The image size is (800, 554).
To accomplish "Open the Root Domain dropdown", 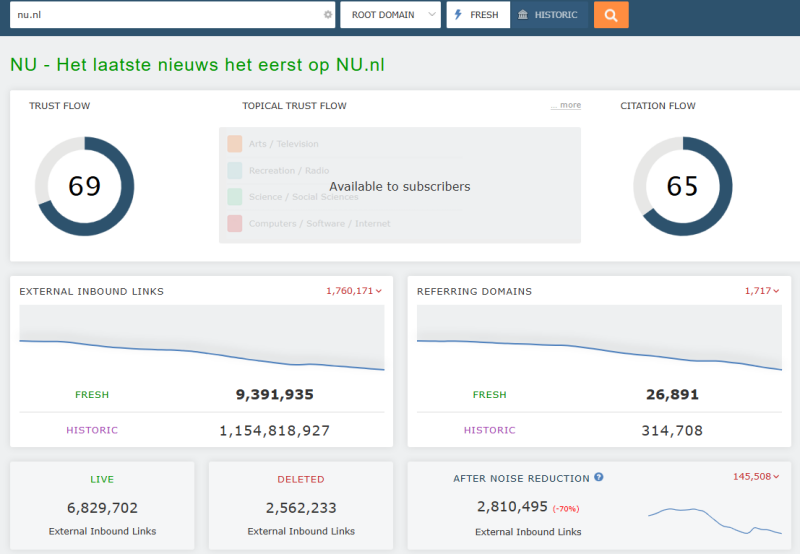I will click(390, 15).
